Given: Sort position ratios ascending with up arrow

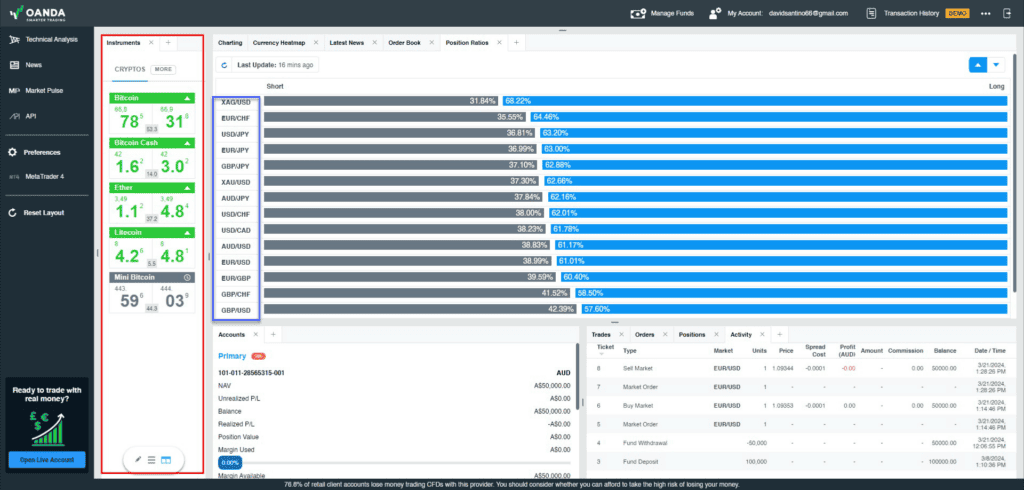Looking at the screenshot, I should tap(978, 65).
